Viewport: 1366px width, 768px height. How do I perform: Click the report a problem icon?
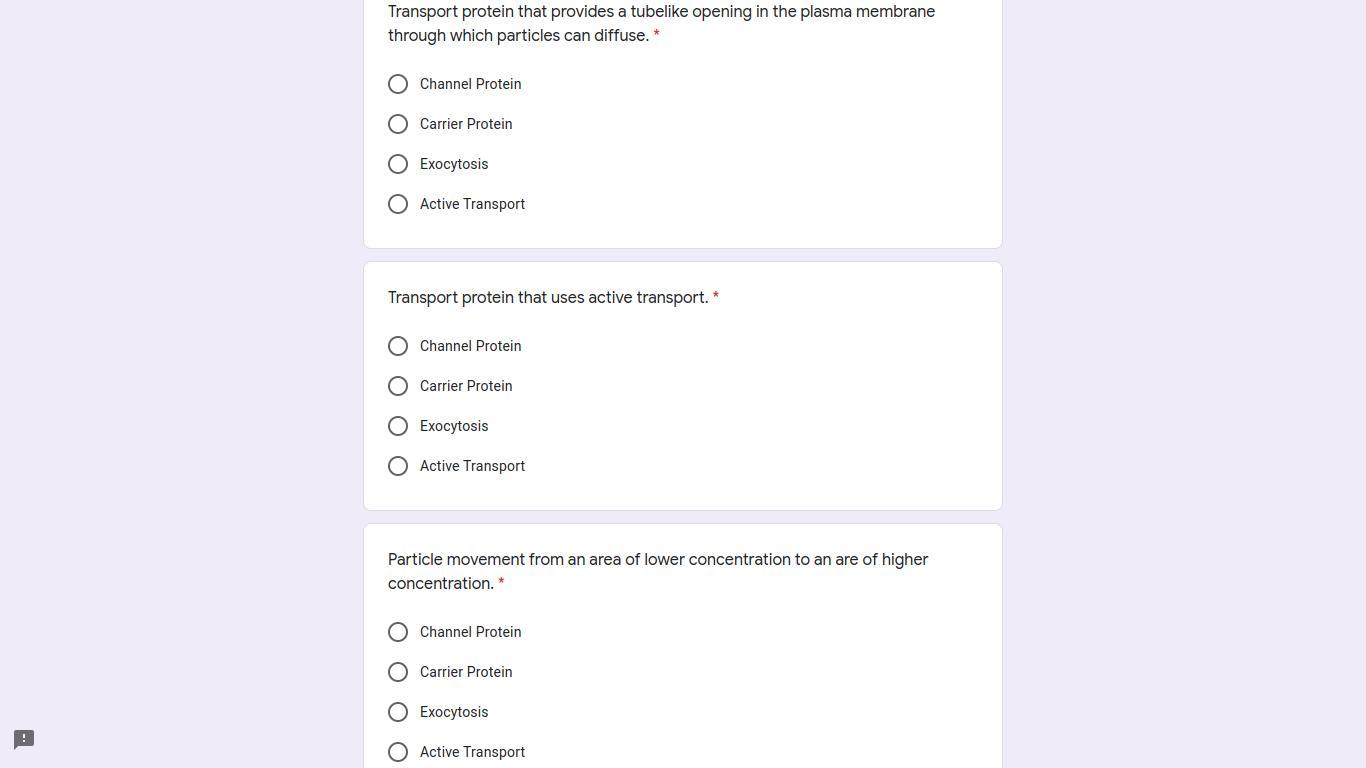click(24, 739)
